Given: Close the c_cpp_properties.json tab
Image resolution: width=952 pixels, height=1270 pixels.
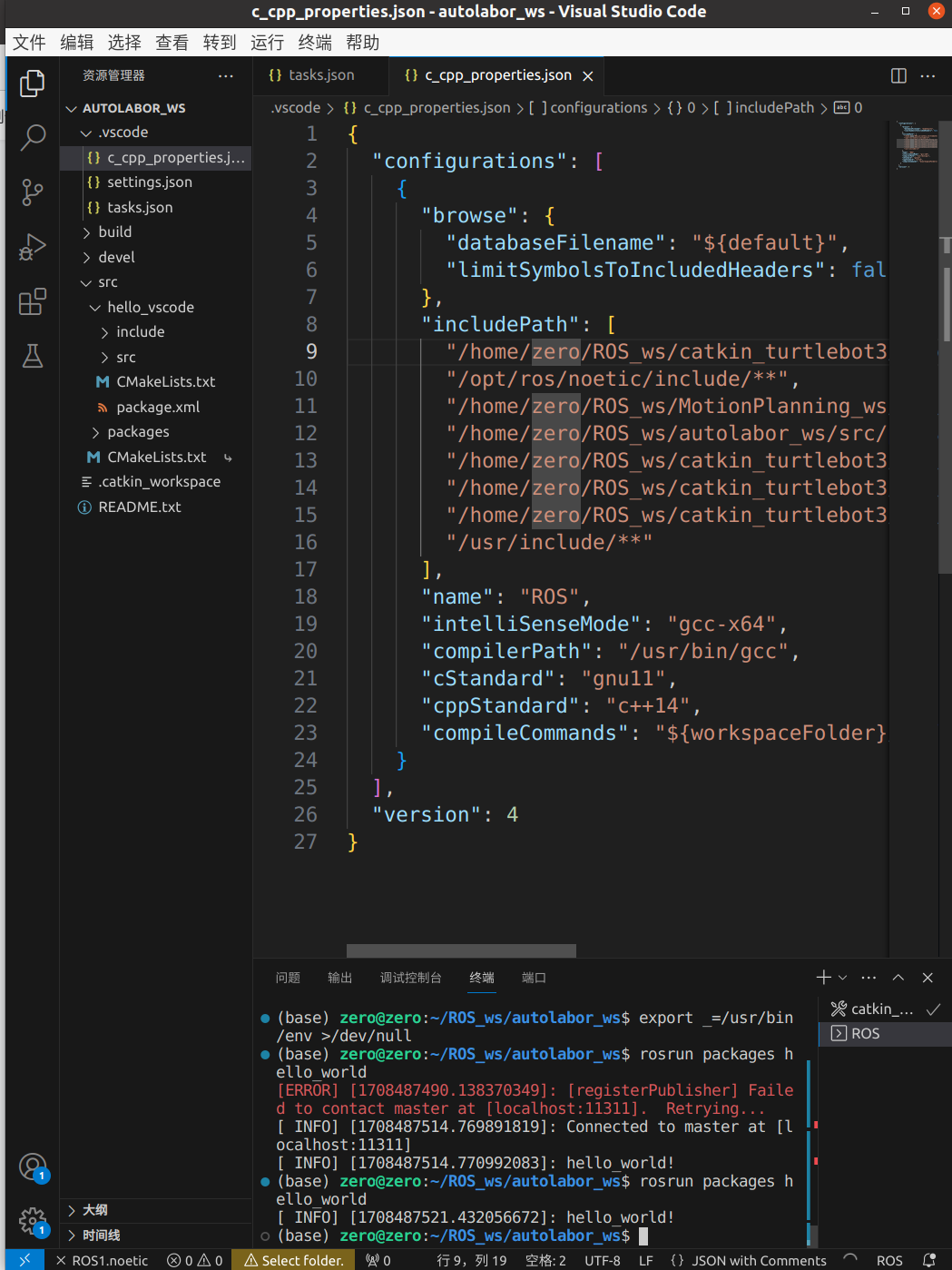Looking at the screenshot, I should 588,76.
